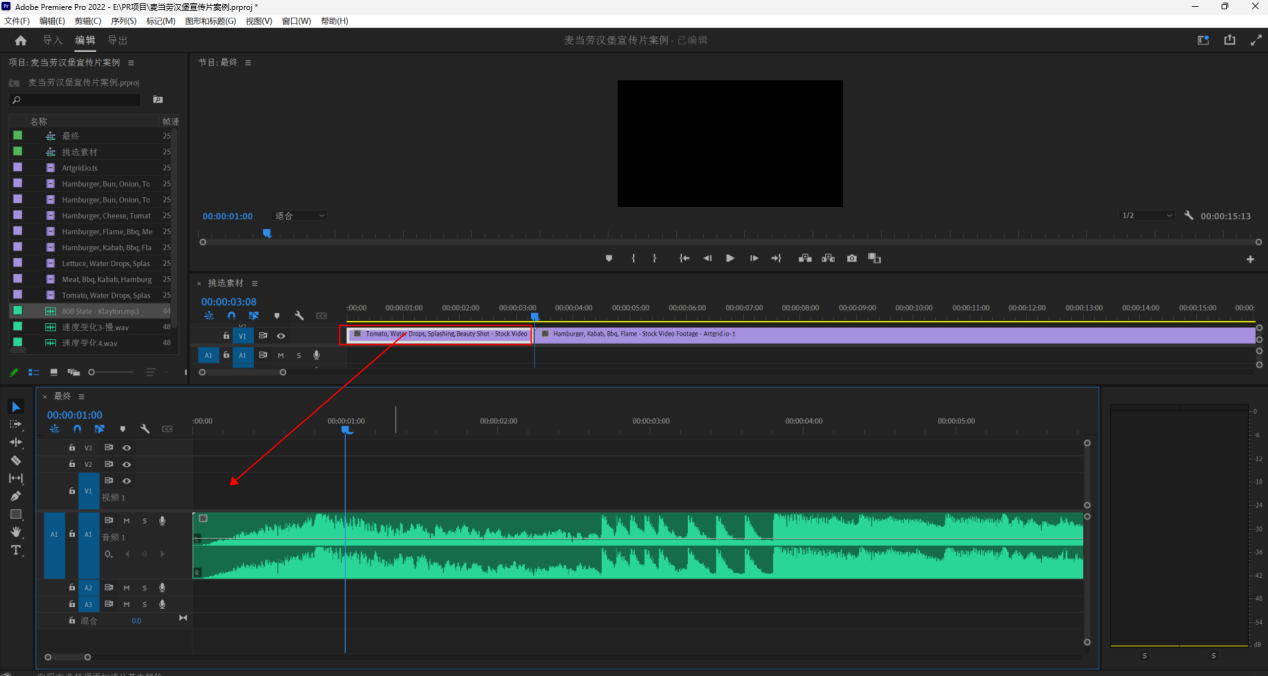This screenshot has height=676, width=1268.
Task: Switch to 导出 tab
Action: pos(117,41)
